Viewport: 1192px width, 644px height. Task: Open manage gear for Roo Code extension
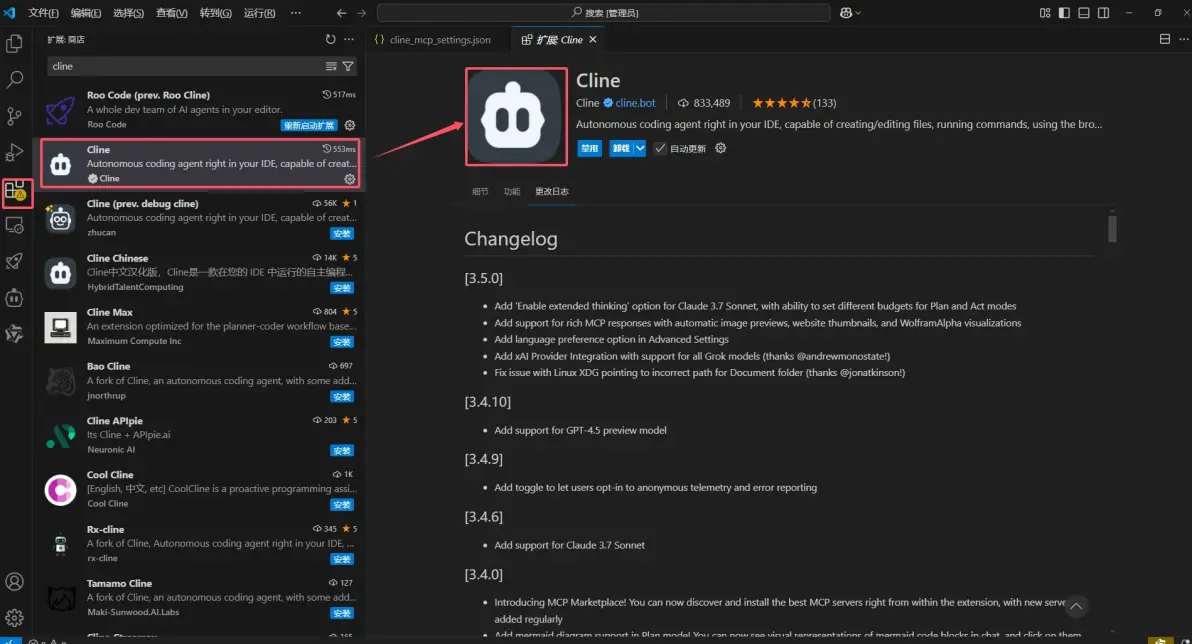click(x=350, y=125)
